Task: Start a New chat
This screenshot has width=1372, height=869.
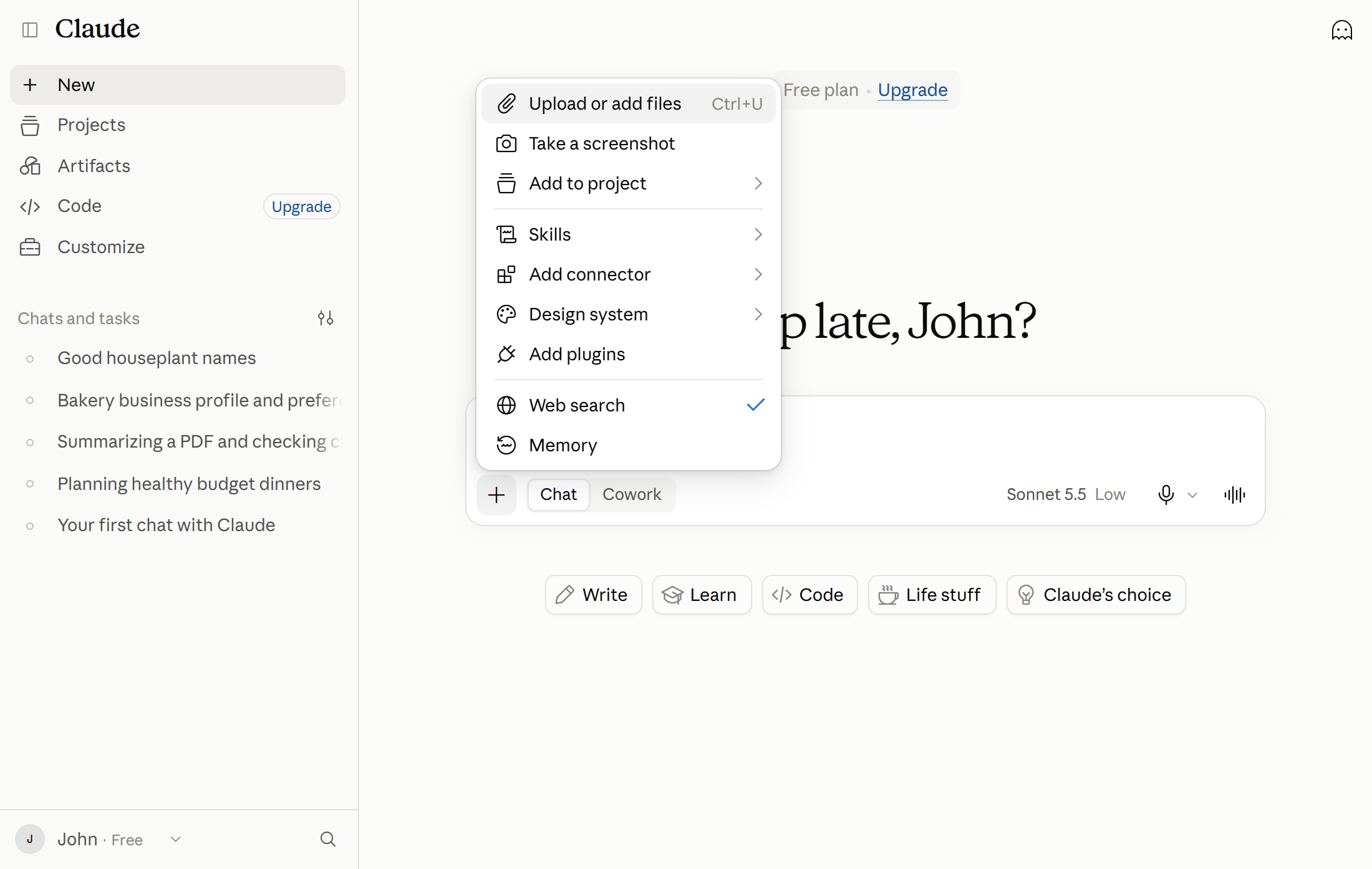Action: pyautogui.click(x=178, y=85)
